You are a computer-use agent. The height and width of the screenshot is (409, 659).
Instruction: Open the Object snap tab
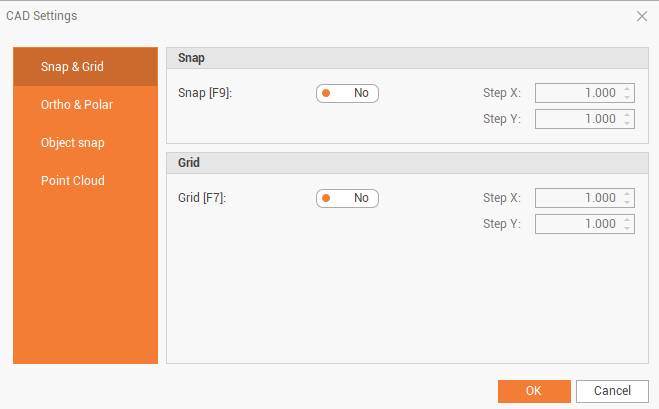click(x=85, y=143)
